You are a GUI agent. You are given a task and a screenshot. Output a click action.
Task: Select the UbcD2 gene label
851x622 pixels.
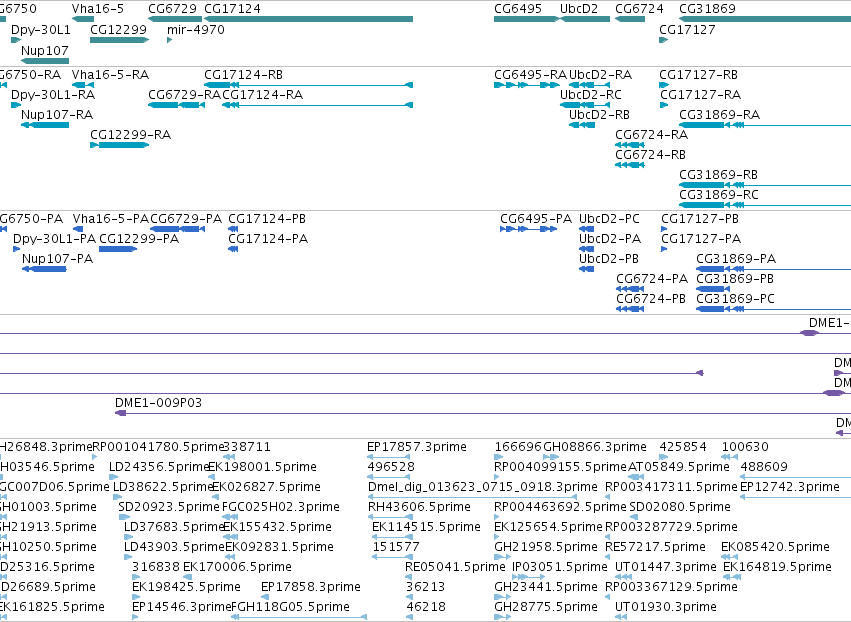point(579,9)
